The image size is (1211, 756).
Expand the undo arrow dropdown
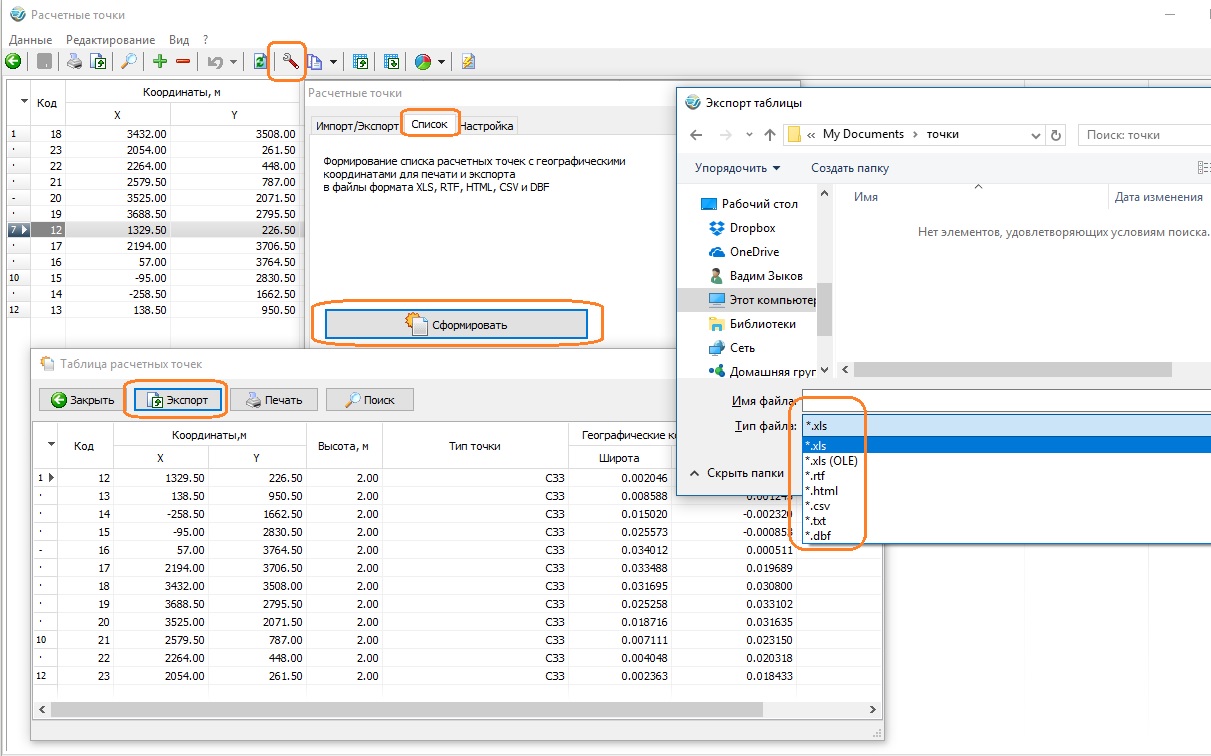[233, 62]
